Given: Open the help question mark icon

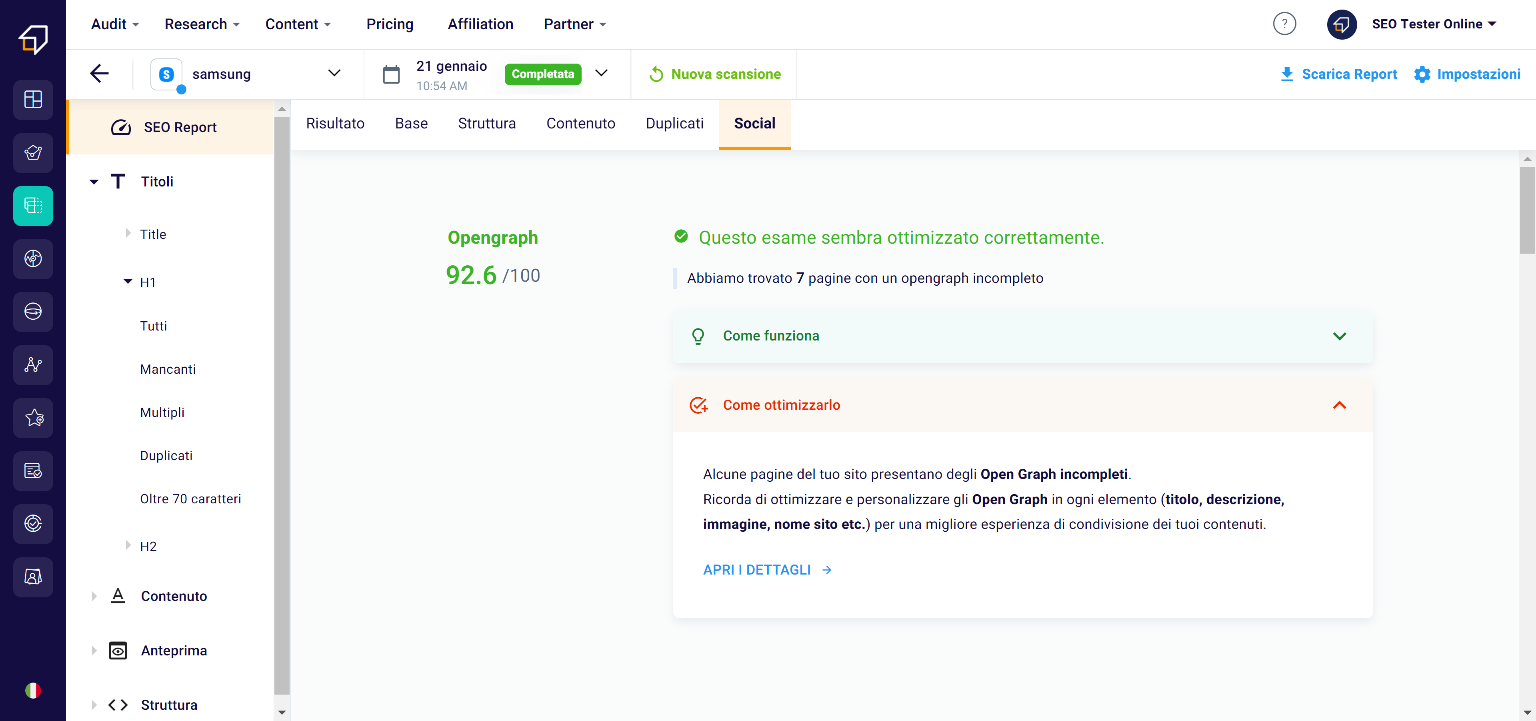Looking at the screenshot, I should [x=1284, y=24].
